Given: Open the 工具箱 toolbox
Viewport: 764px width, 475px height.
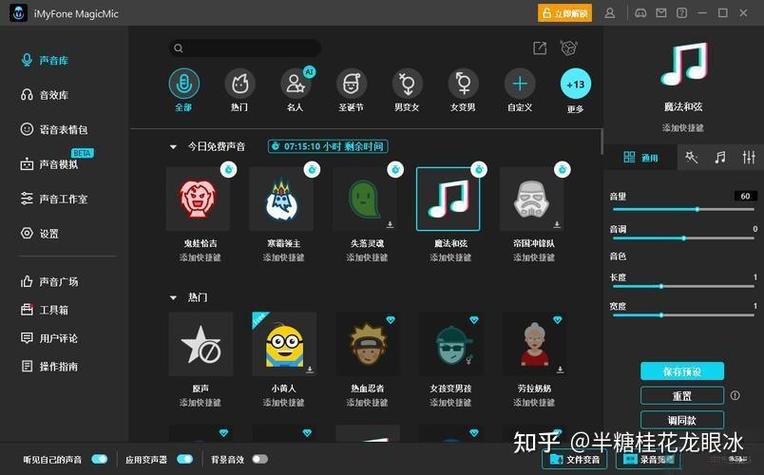Looking at the screenshot, I should (44, 310).
